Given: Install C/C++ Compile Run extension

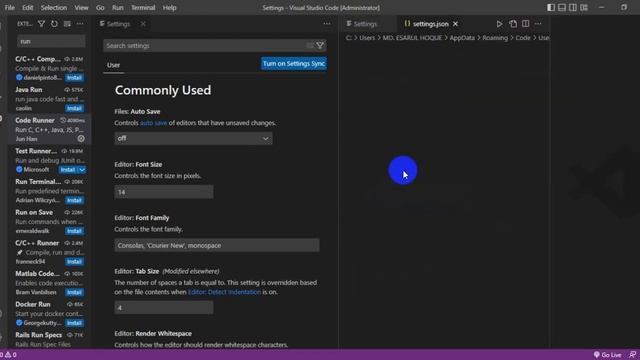Looking at the screenshot, I should coord(74,78).
